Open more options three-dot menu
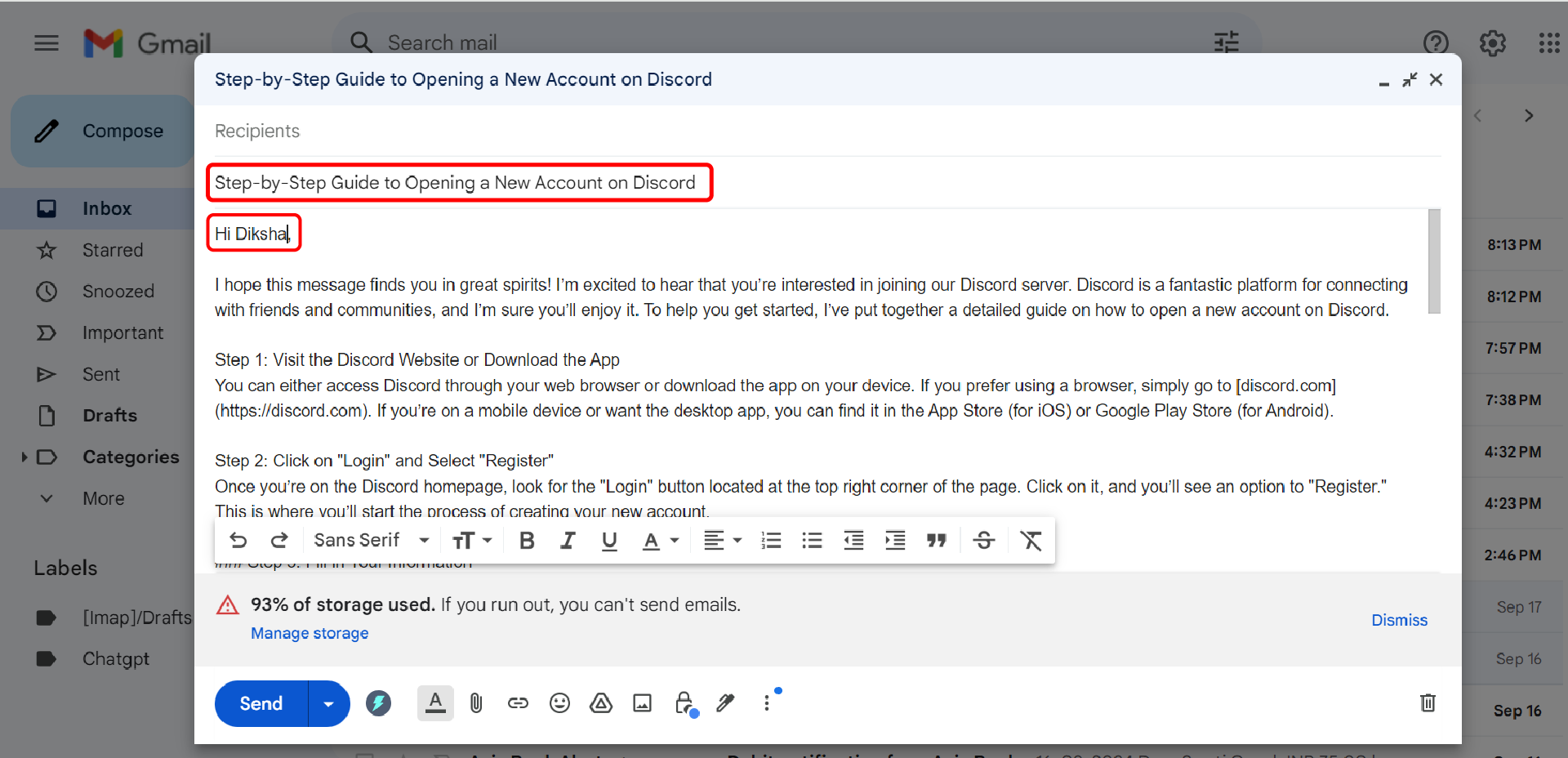1568x758 pixels. click(767, 703)
